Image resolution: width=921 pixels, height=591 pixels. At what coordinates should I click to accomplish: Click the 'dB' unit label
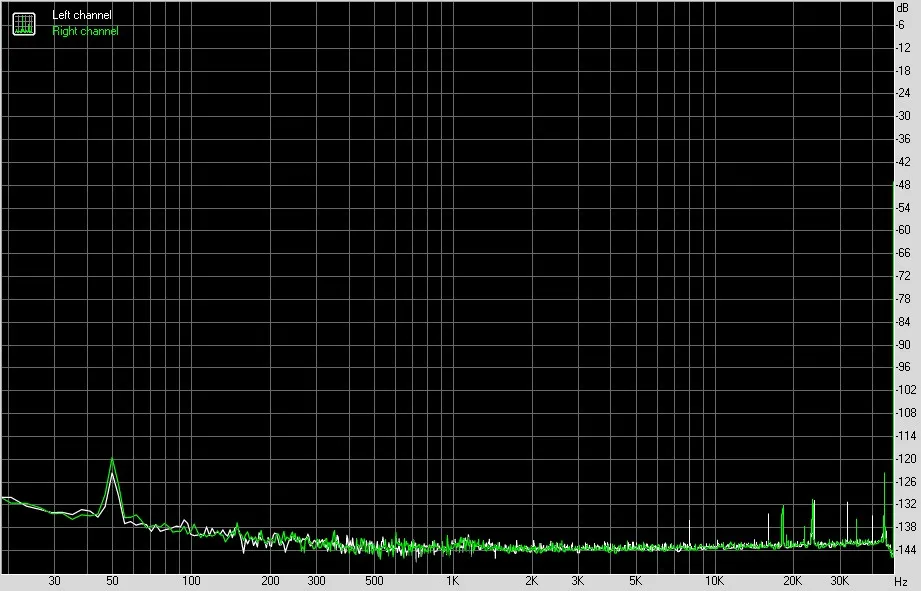902,8
